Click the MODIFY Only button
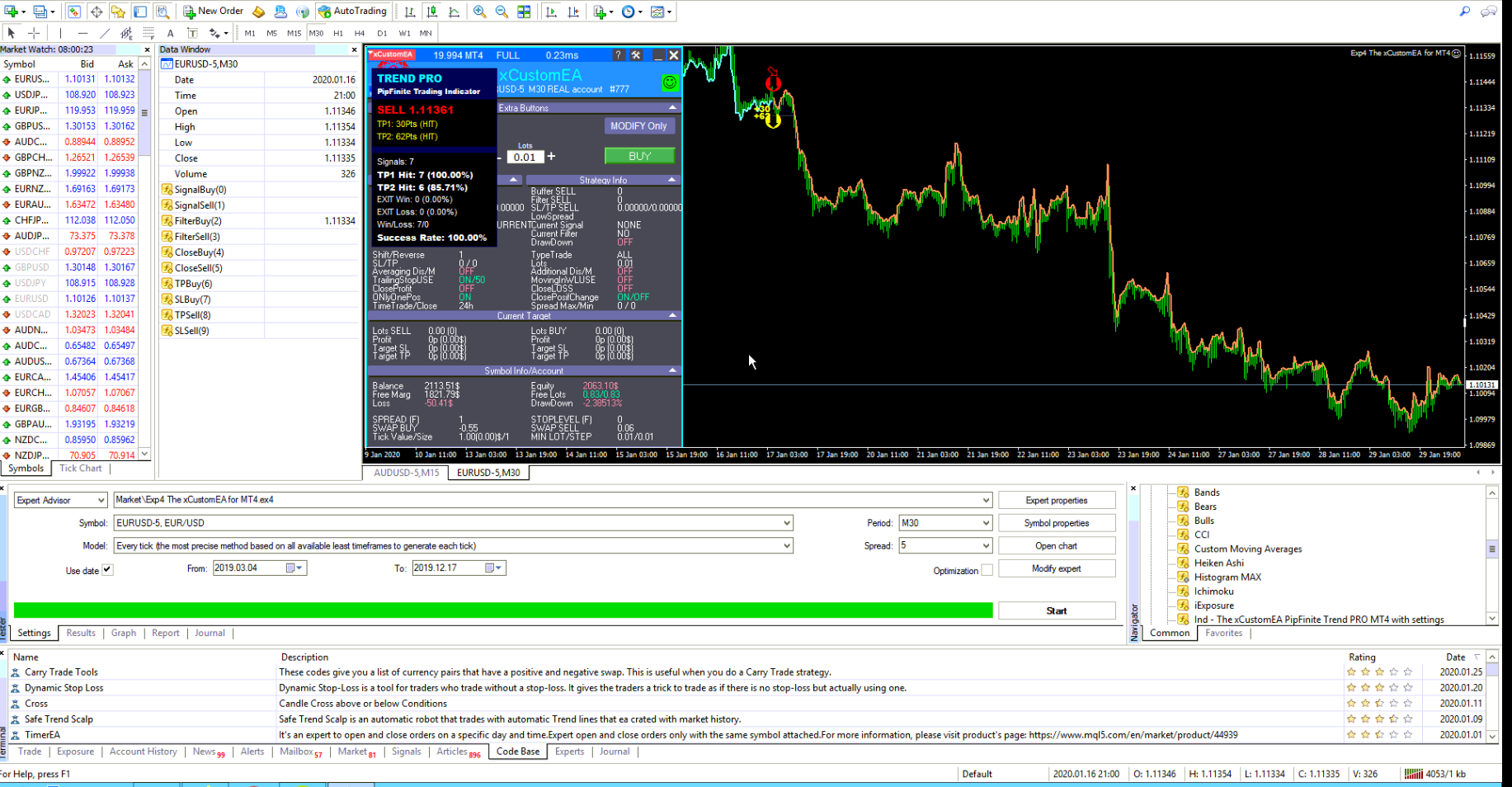 point(638,126)
